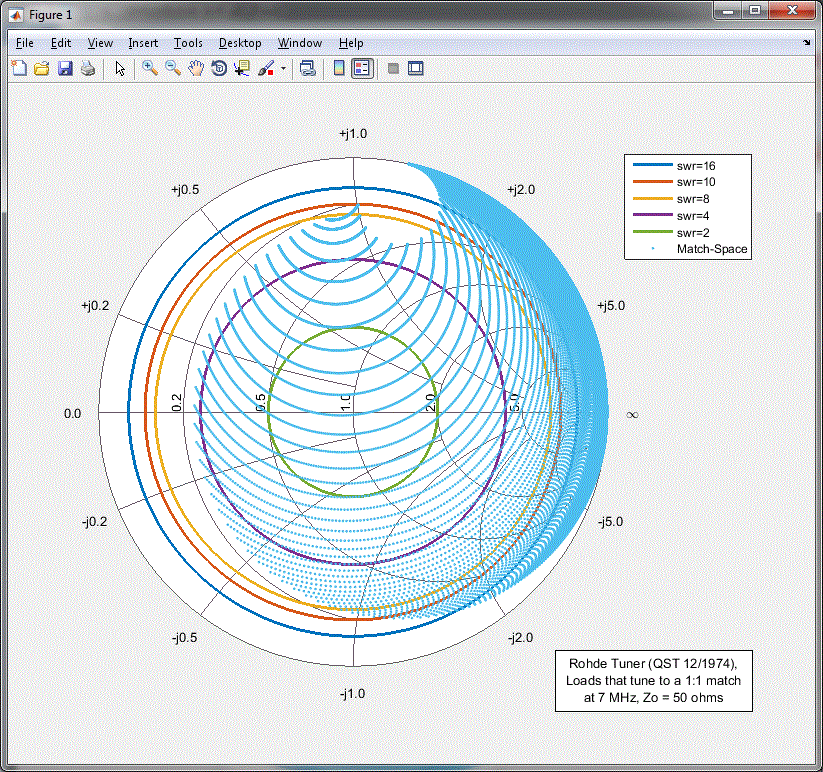Open the Tools menu
The height and width of the screenshot is (772, 823).
click(188, 43)
